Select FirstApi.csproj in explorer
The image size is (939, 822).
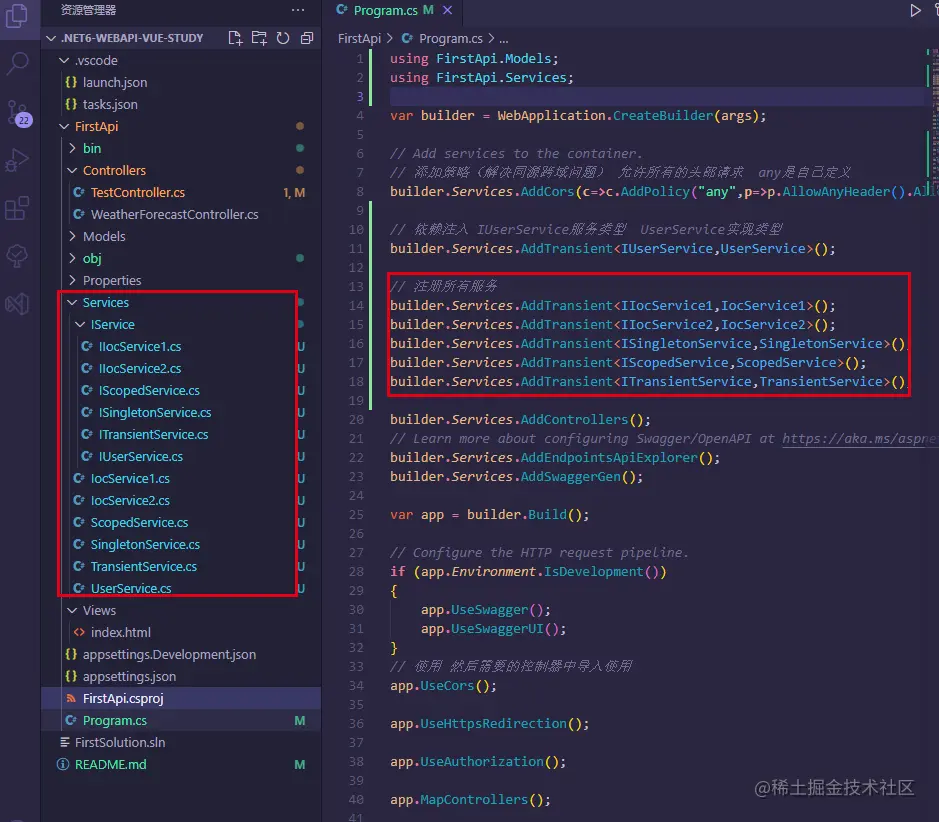pyautogui.click(x=181, y=699)
